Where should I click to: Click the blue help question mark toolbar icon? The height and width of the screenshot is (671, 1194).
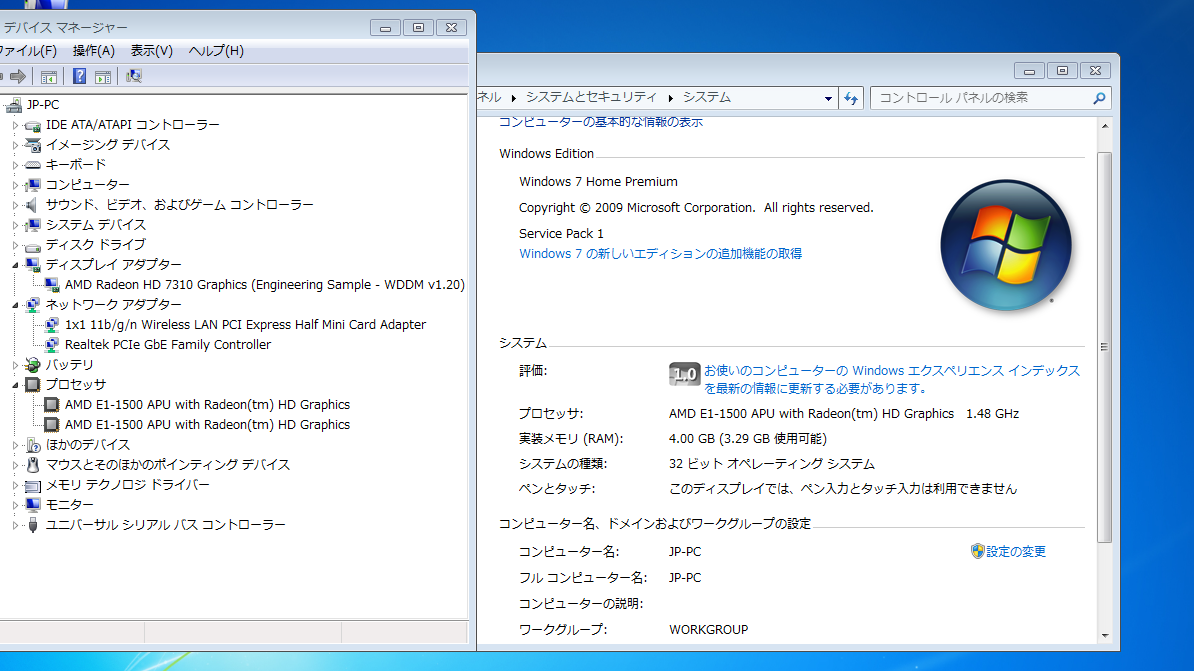79,76
